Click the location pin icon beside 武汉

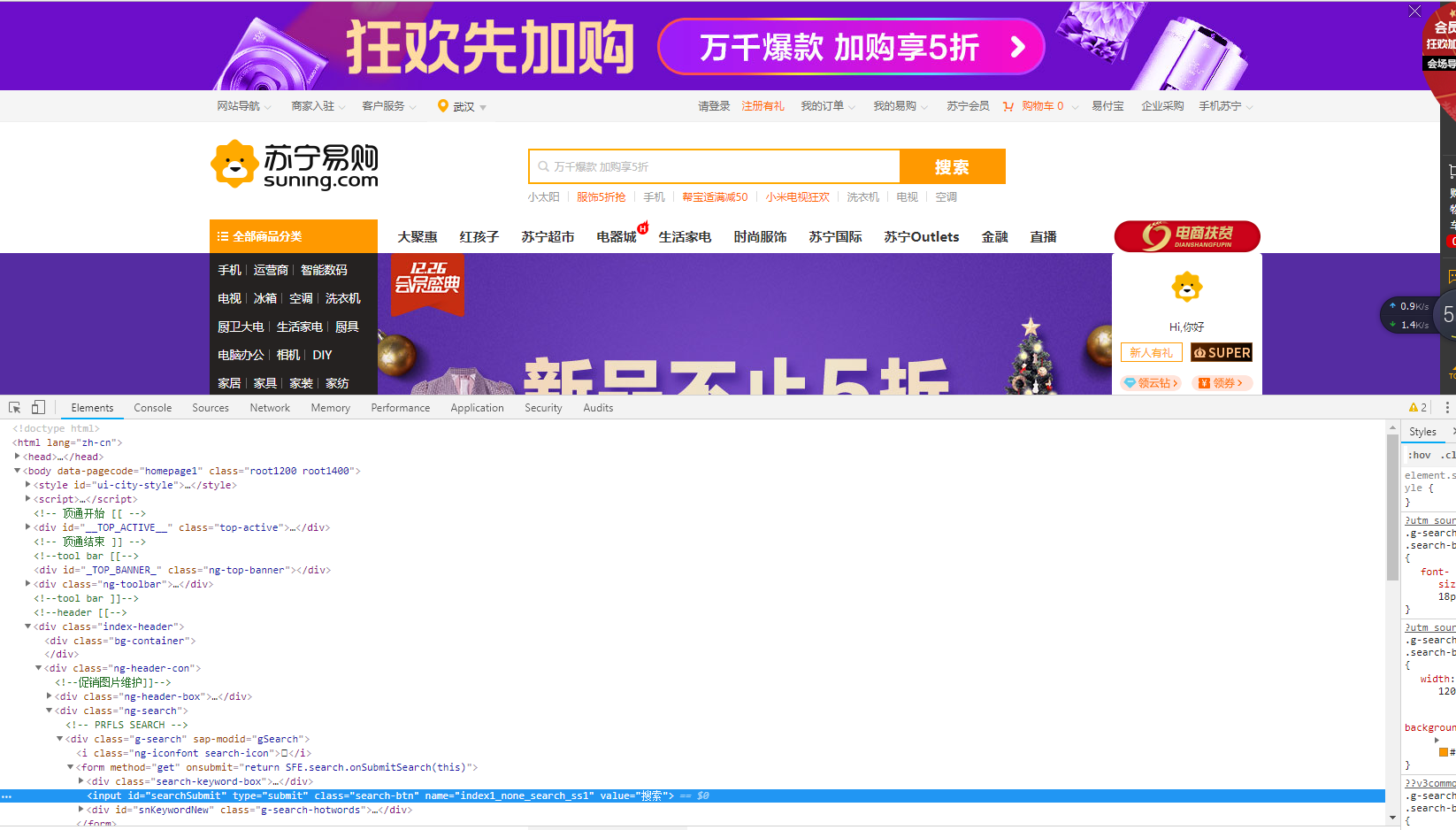point(443,106)
